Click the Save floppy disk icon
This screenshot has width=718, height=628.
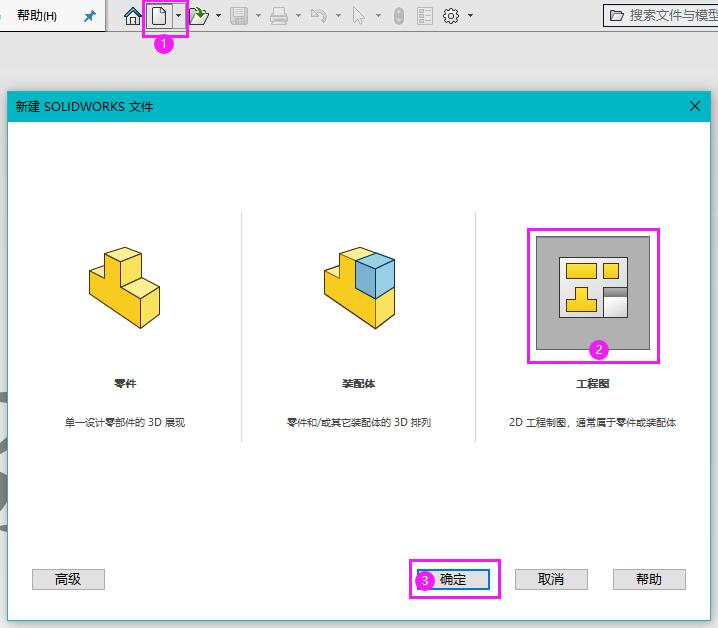[x=239, y=16]
